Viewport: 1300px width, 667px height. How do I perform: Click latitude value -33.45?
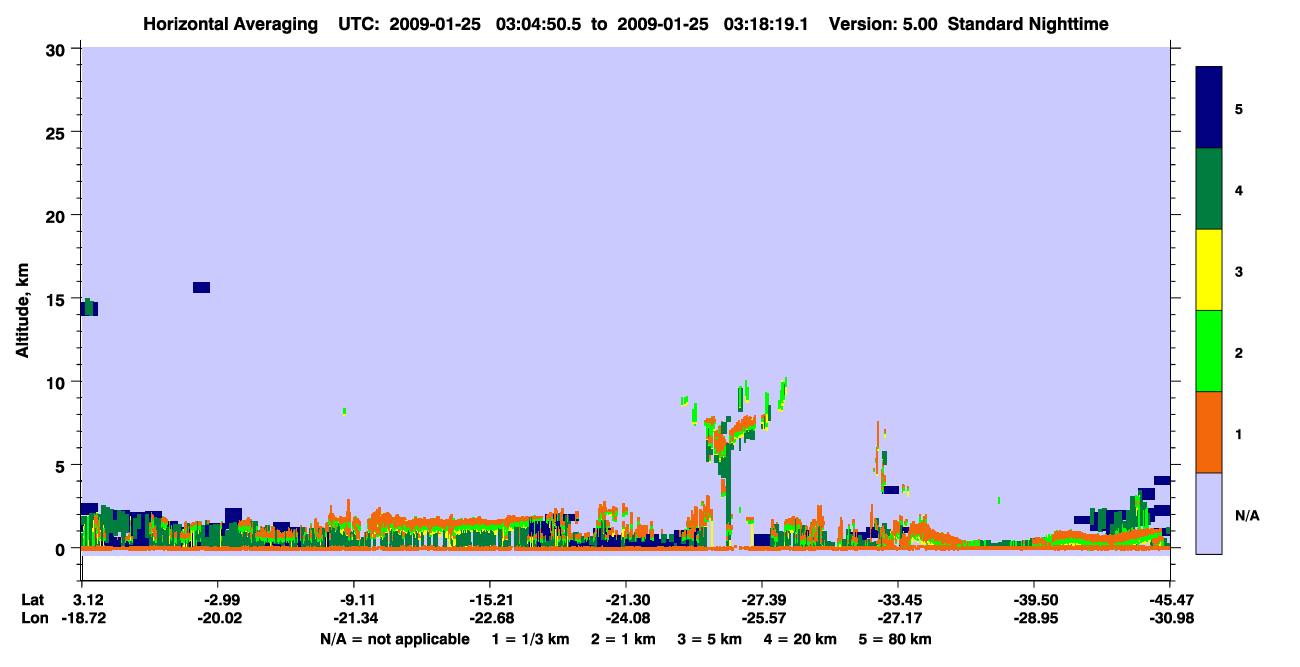pyautogui.click(x=897, y=600)
